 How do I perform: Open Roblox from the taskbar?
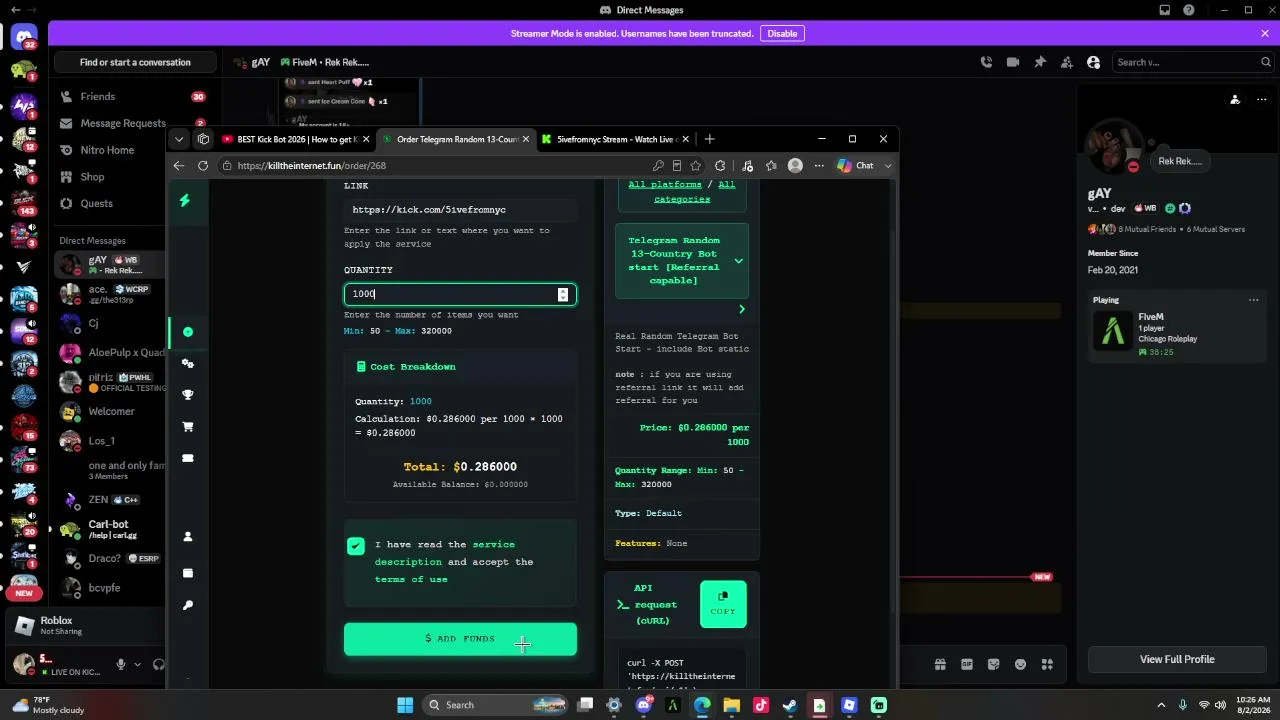(x=849, y=705)
